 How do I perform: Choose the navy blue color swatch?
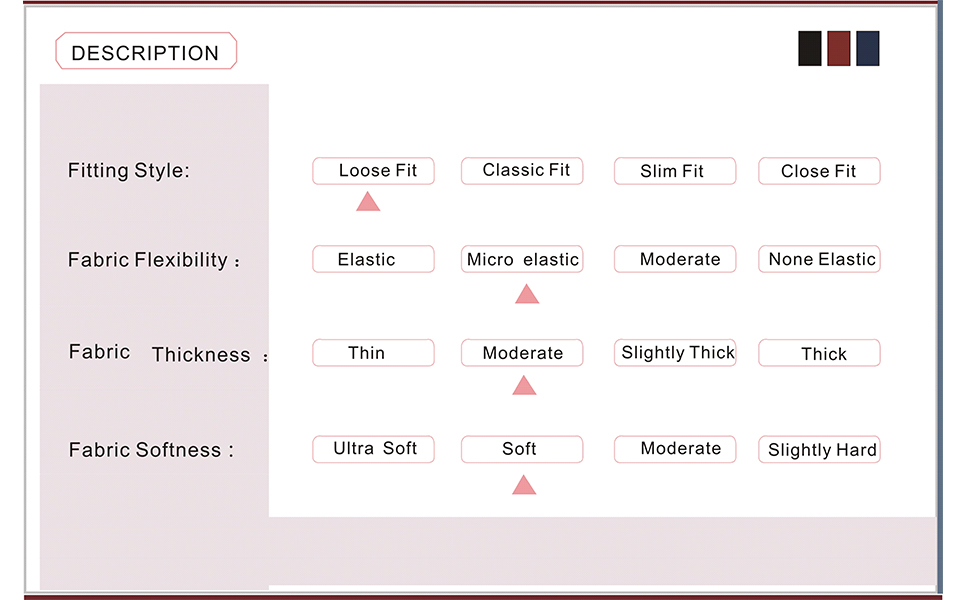(x=868, y=49)
